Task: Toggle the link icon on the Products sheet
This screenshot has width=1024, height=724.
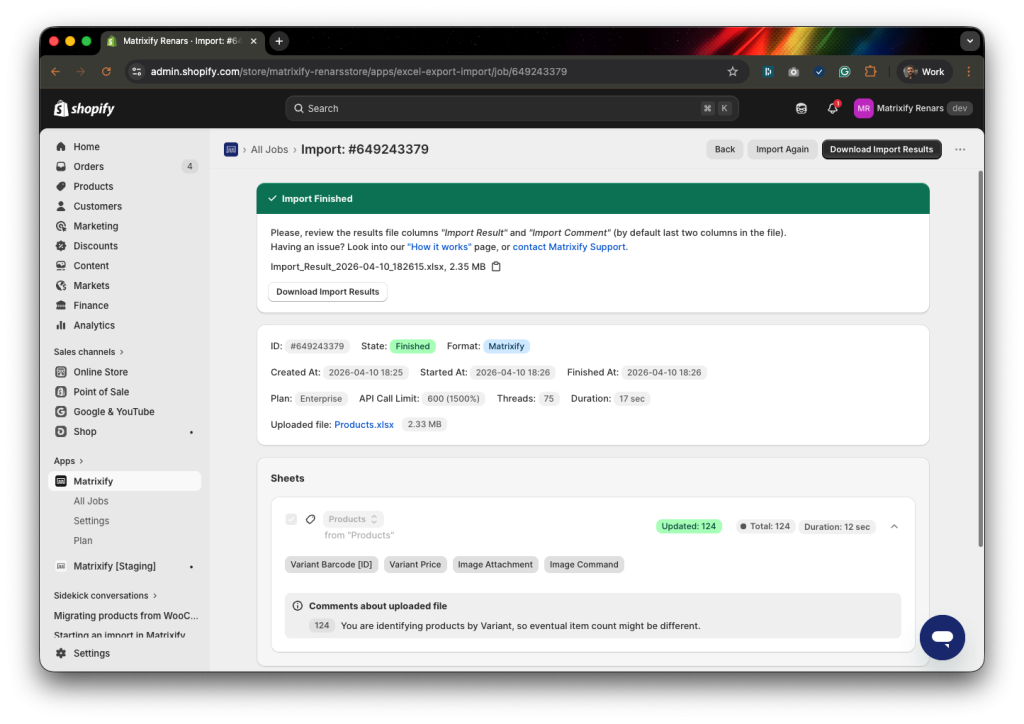Action: pyautogui.click(x=309, y=520)
